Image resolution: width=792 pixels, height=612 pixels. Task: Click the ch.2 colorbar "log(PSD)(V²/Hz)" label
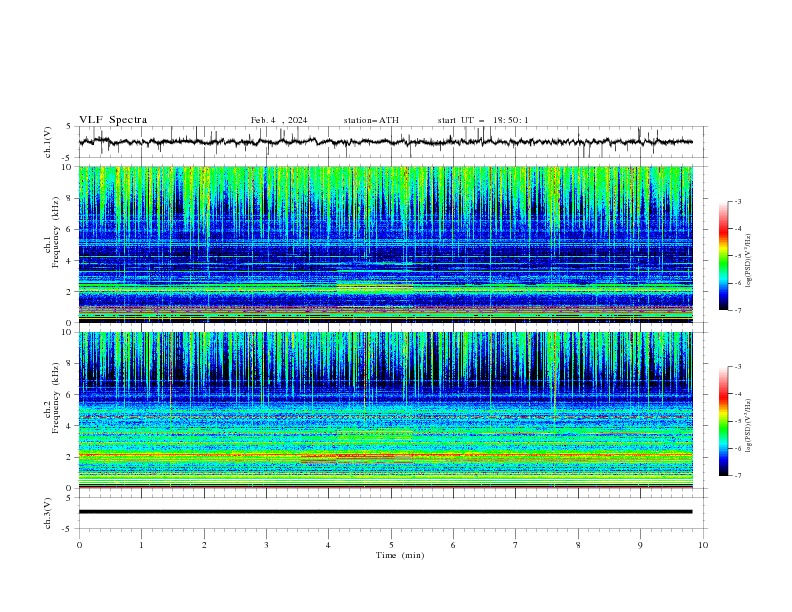coord(749,425)
